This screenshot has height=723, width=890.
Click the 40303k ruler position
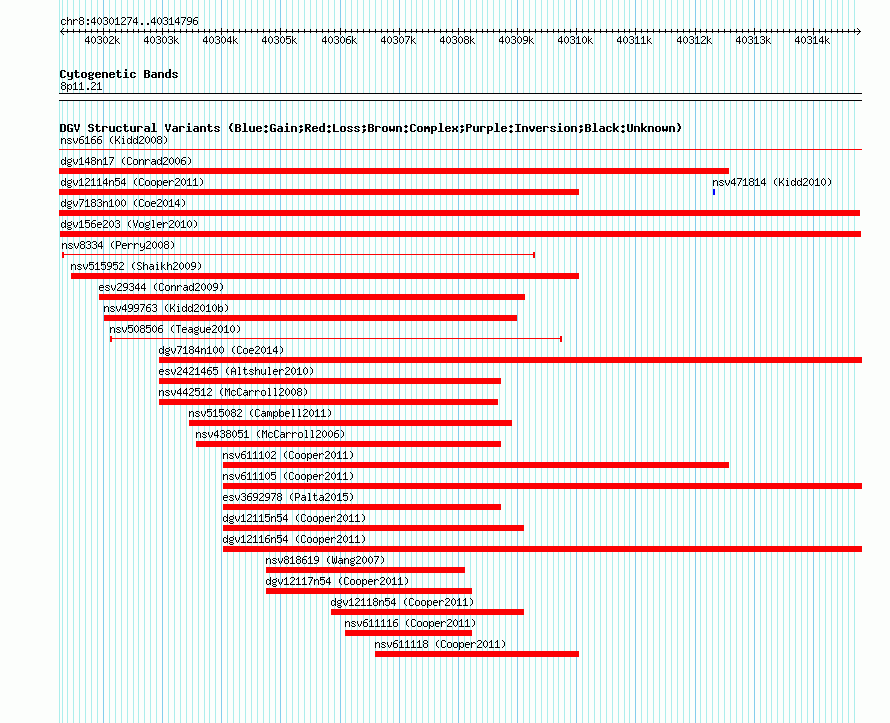coord(161,40)
